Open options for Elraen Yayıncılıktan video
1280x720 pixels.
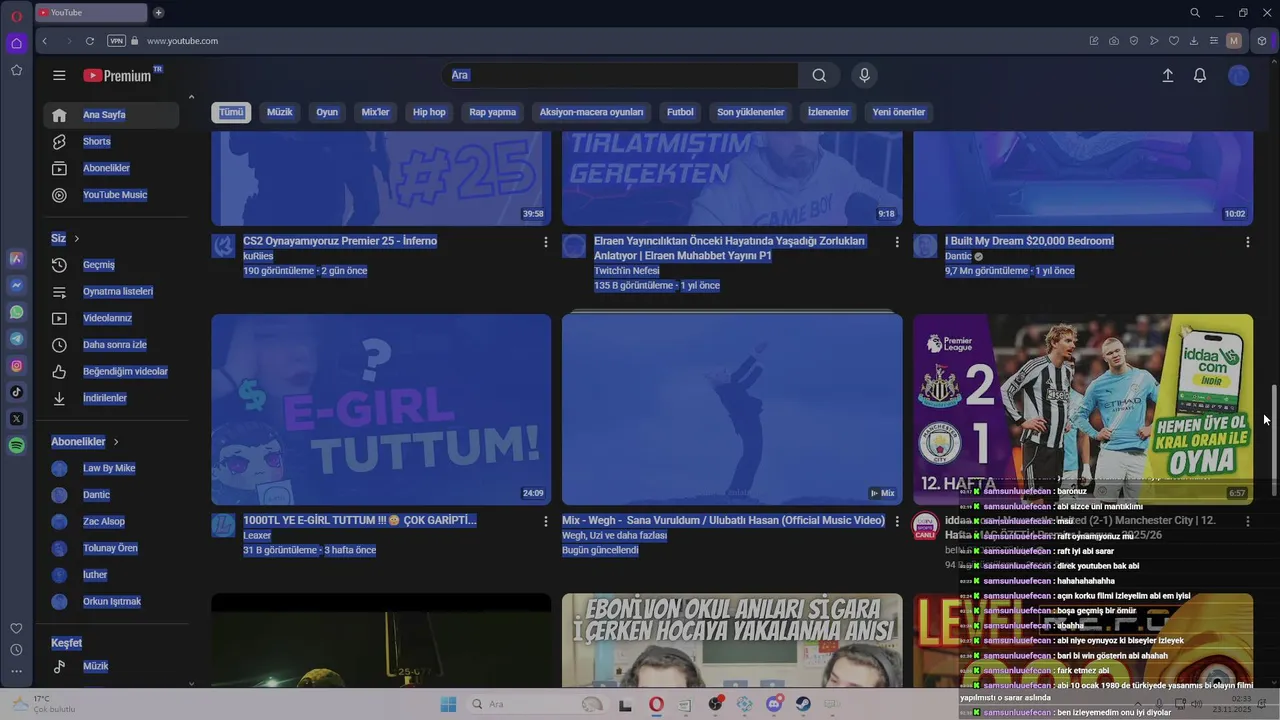tap(896, 242)
